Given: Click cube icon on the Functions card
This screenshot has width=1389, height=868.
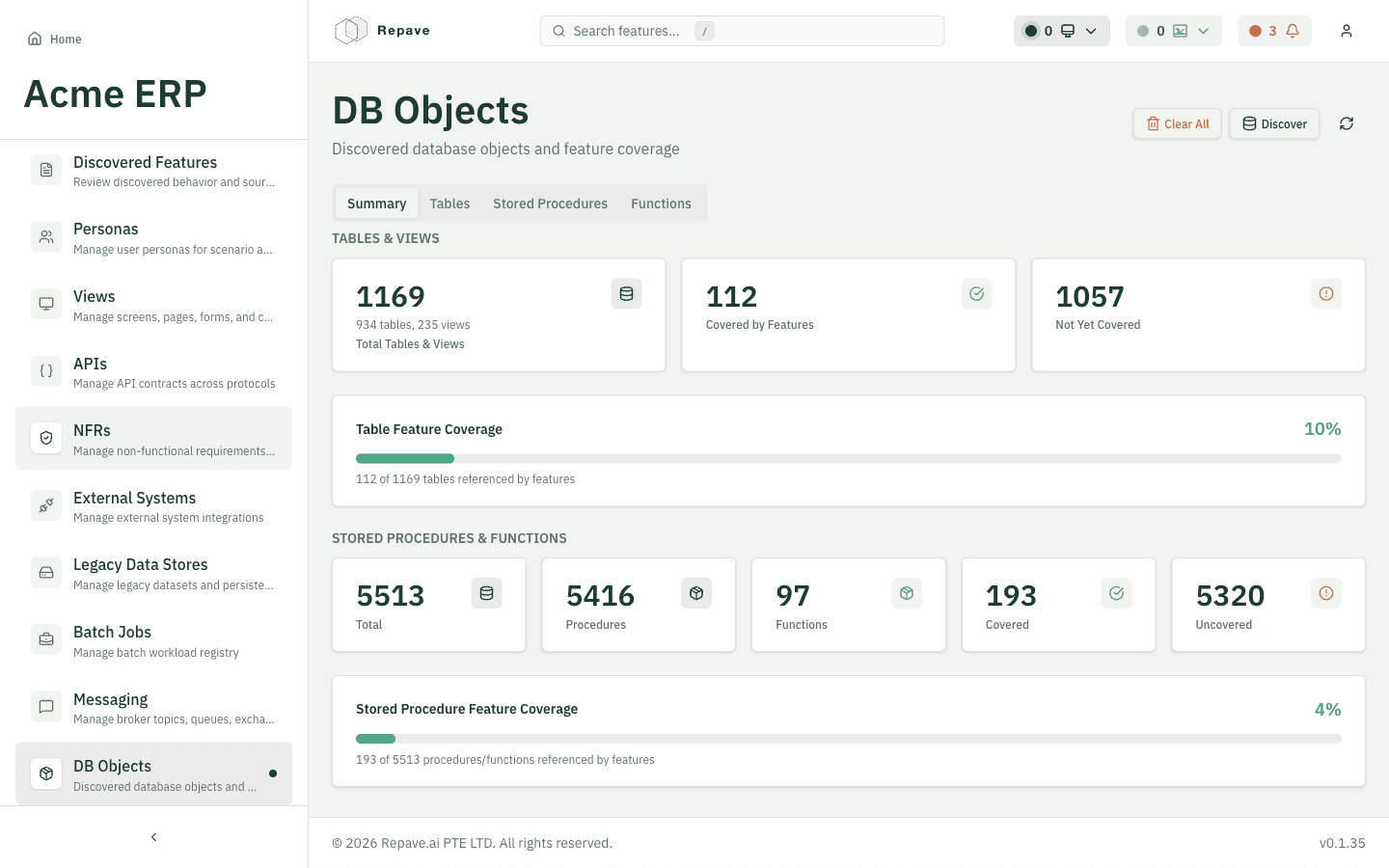Looking at the screenshot, I should click(907, 593).
